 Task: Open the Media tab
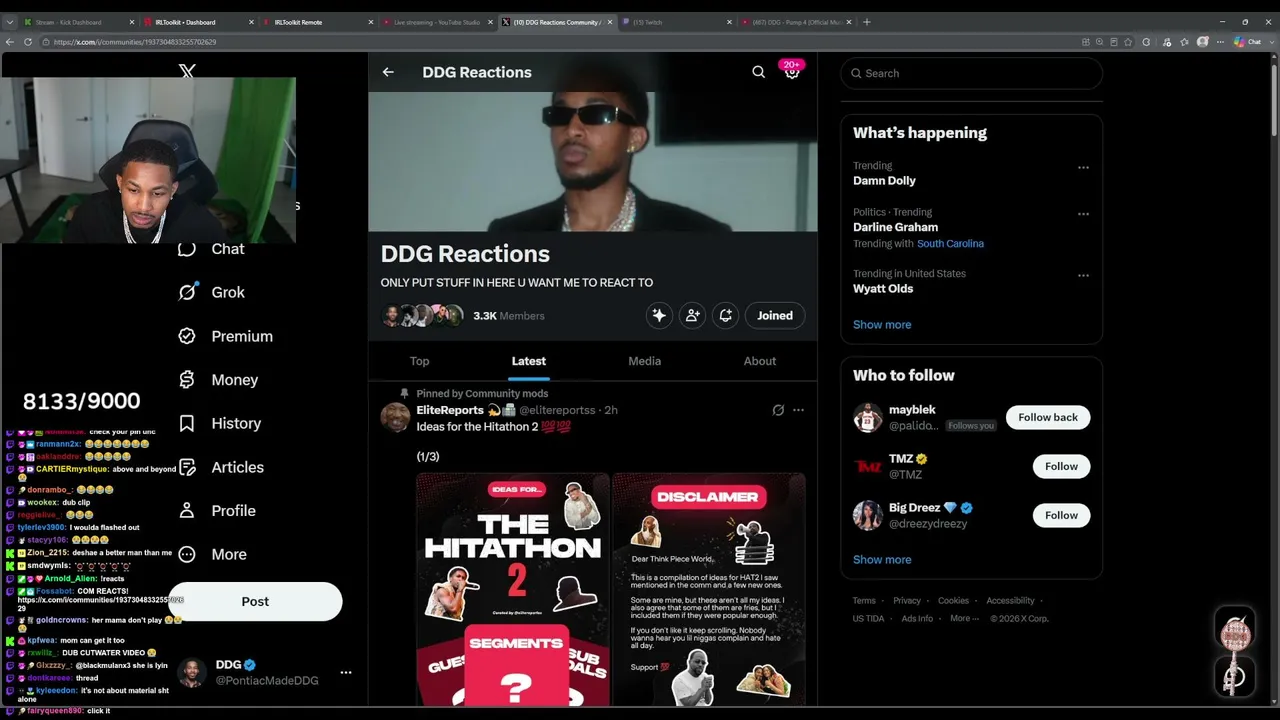click(645, 361)
